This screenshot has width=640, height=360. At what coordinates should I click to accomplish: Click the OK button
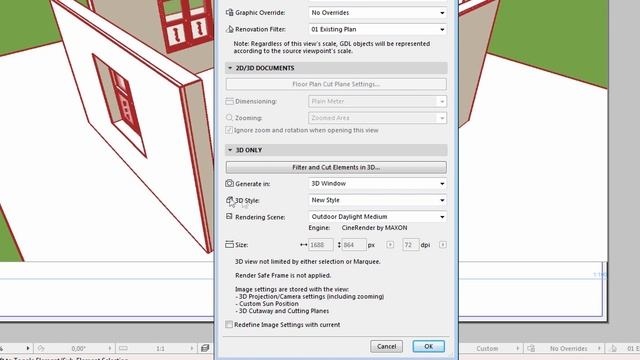[x=428, y=346]
